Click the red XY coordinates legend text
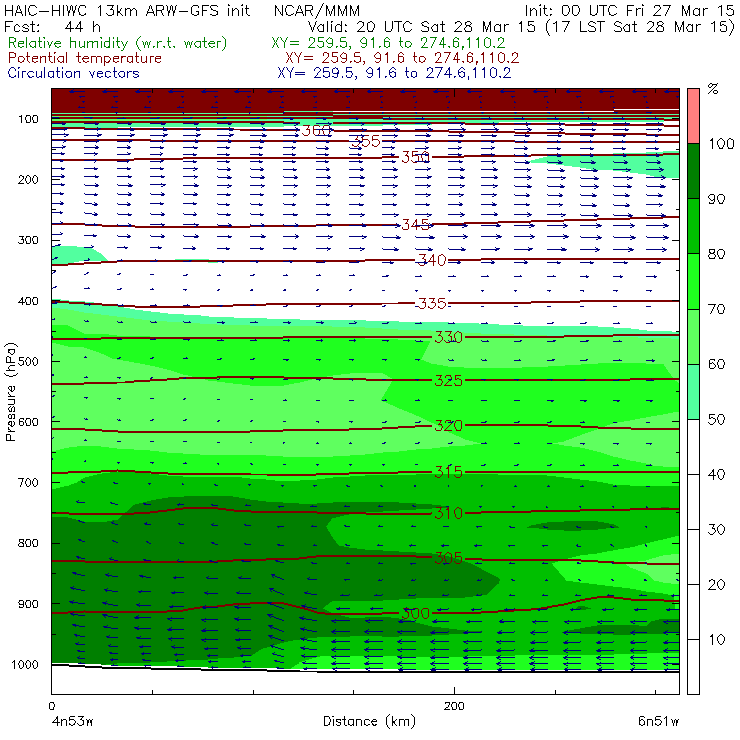Viewport: 740px width, 740px height. (402, 58)
